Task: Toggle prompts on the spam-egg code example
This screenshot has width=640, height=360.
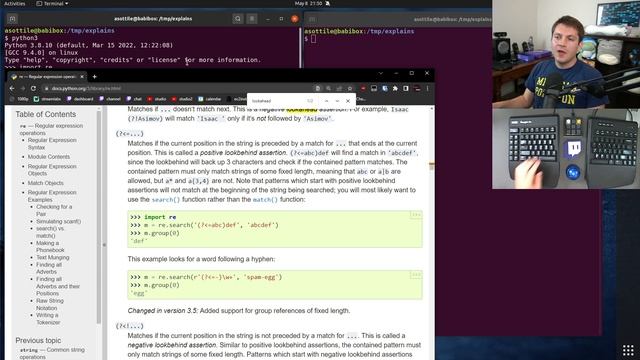Action: [x=416, y=275]
